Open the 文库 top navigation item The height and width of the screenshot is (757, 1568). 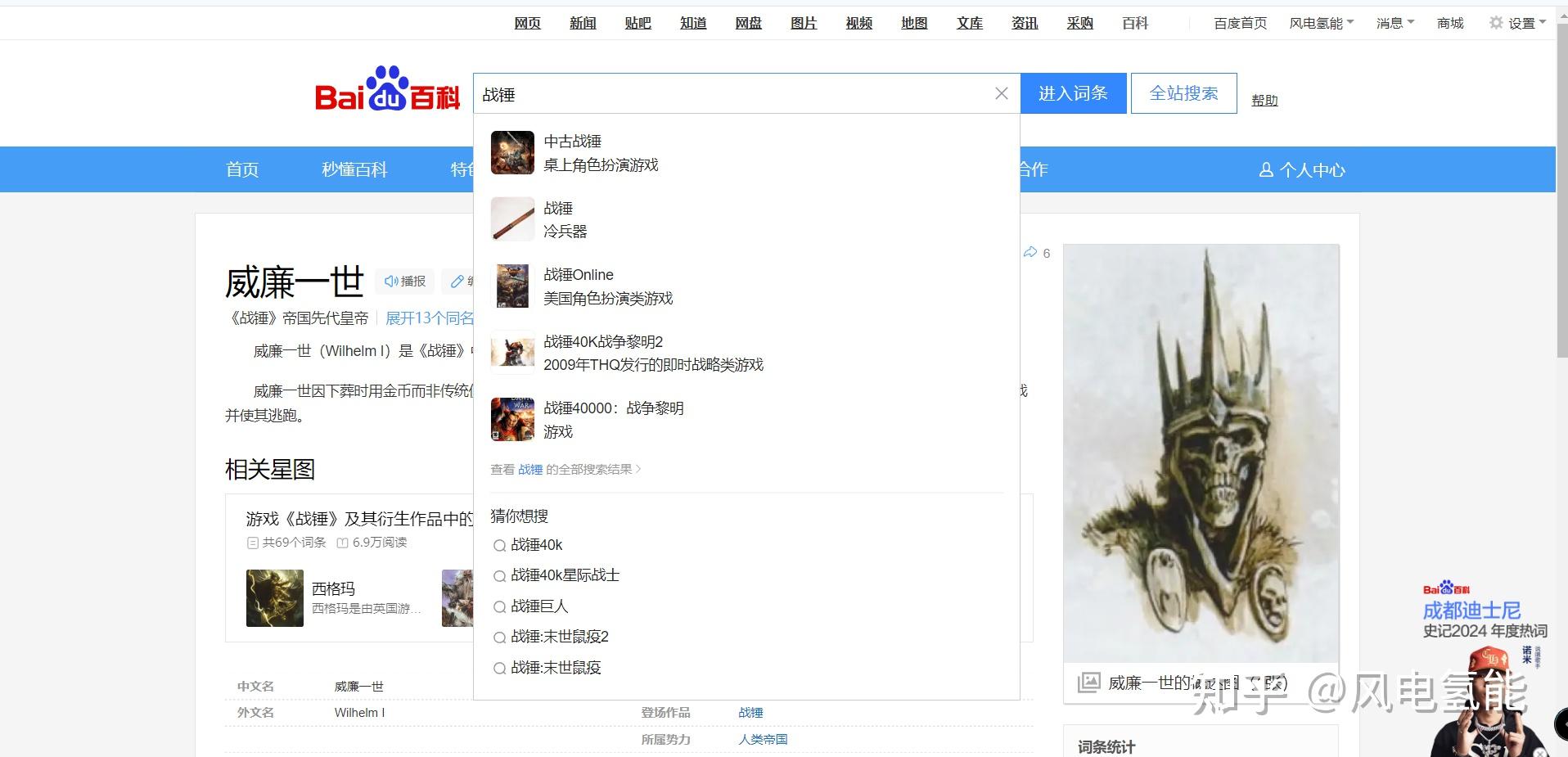click(x=970, y=23)
